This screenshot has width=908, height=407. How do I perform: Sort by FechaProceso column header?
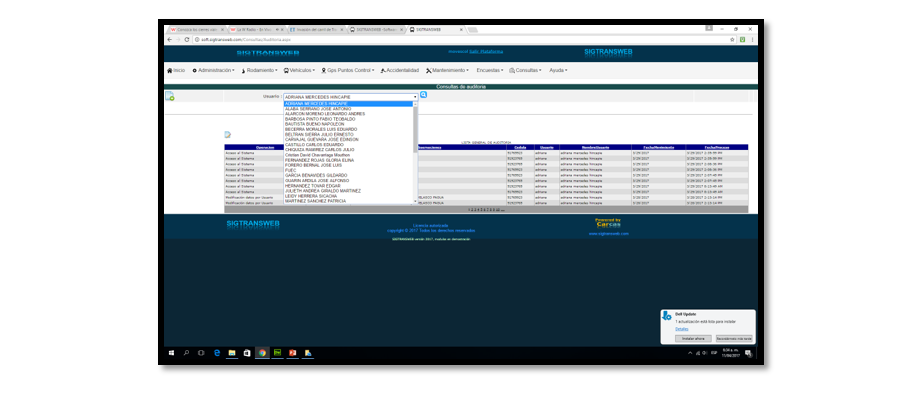click(717, 147)
